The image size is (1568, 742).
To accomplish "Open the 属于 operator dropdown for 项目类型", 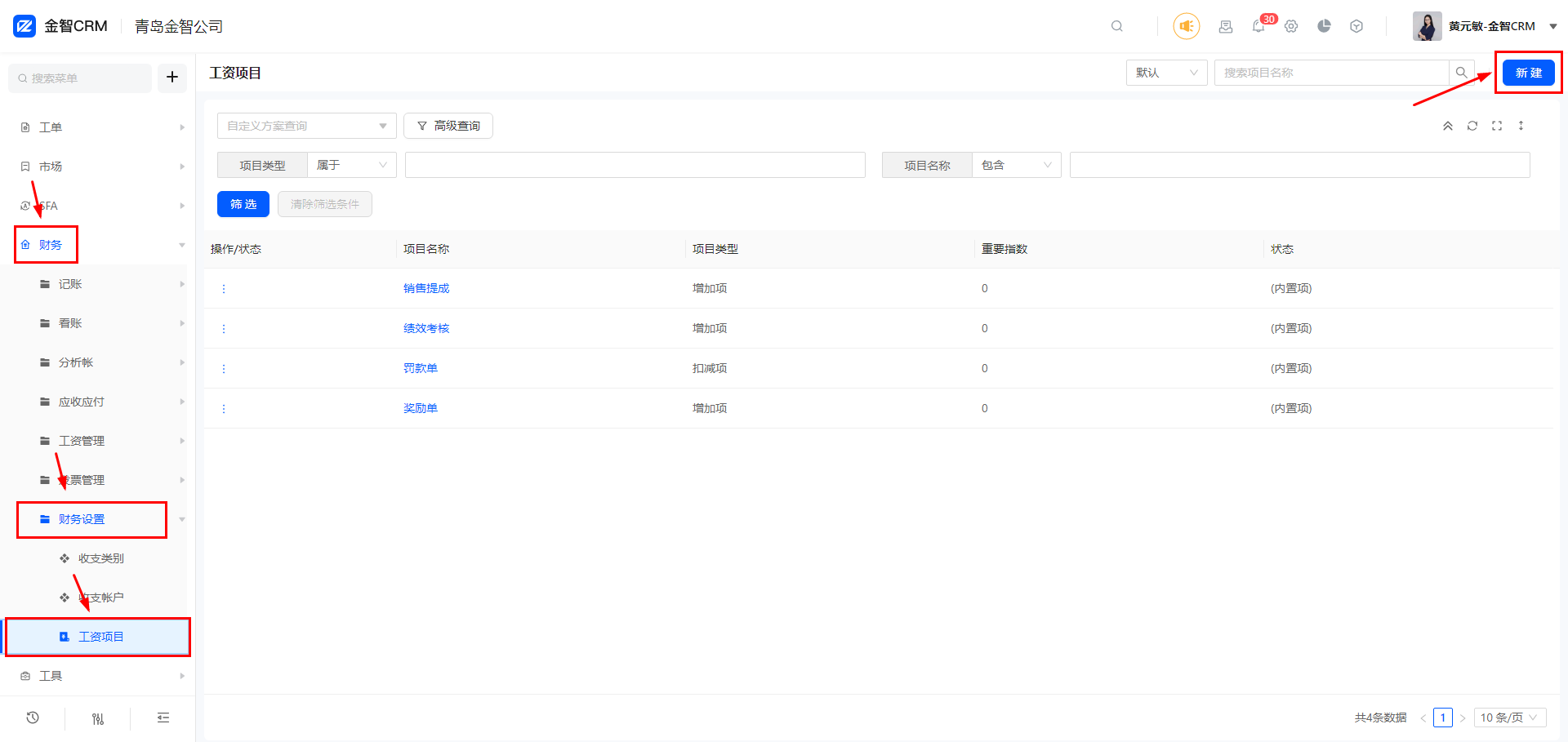I will click(352, 165).
